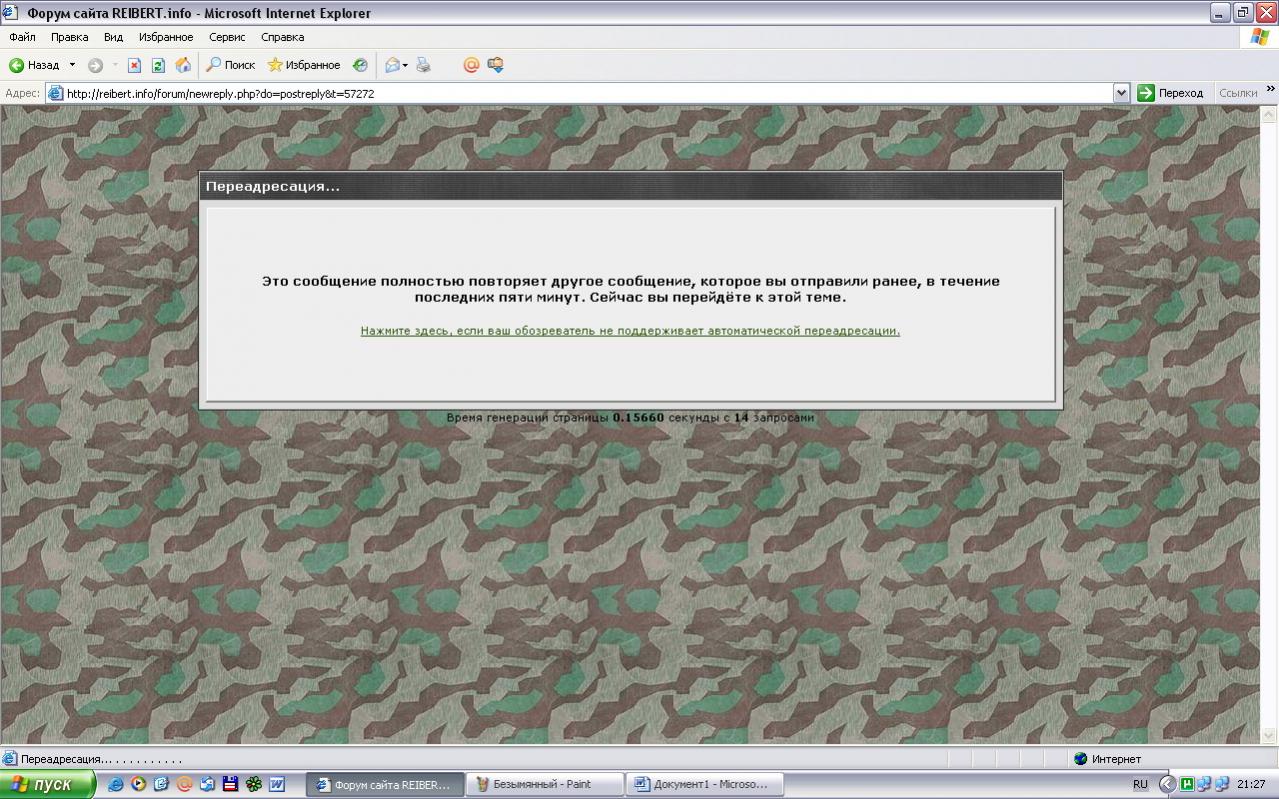Open the Поиск search panel
1279x799 pixels.
point(230,65)
